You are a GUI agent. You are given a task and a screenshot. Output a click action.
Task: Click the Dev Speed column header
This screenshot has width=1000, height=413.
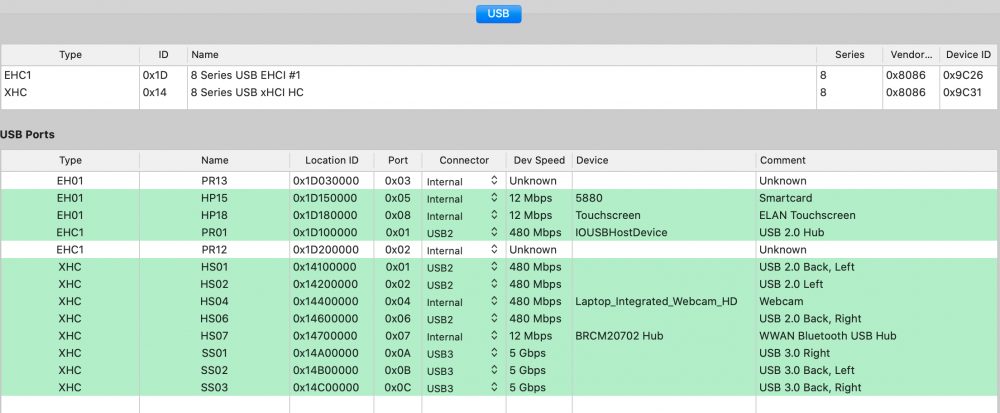pos(539,160)
